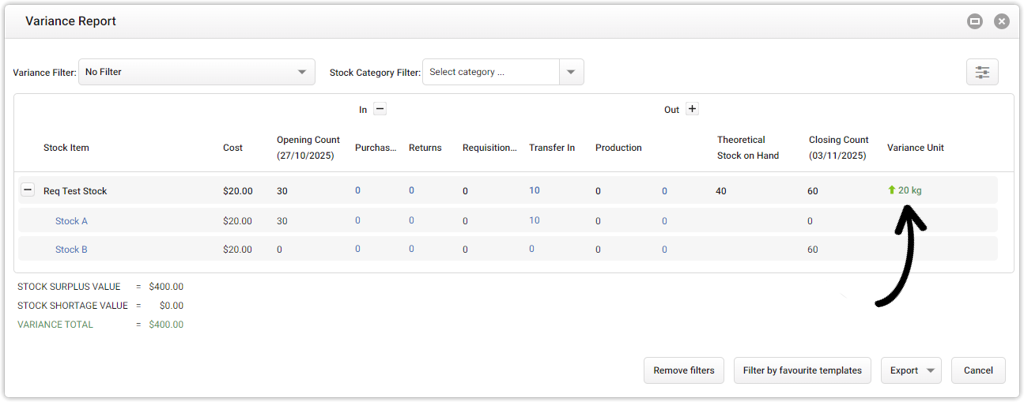The height and width of the screenshot is (402, 1024).
Task: Close the Variance Report dialog
Action: click(x=1001, y=21)
